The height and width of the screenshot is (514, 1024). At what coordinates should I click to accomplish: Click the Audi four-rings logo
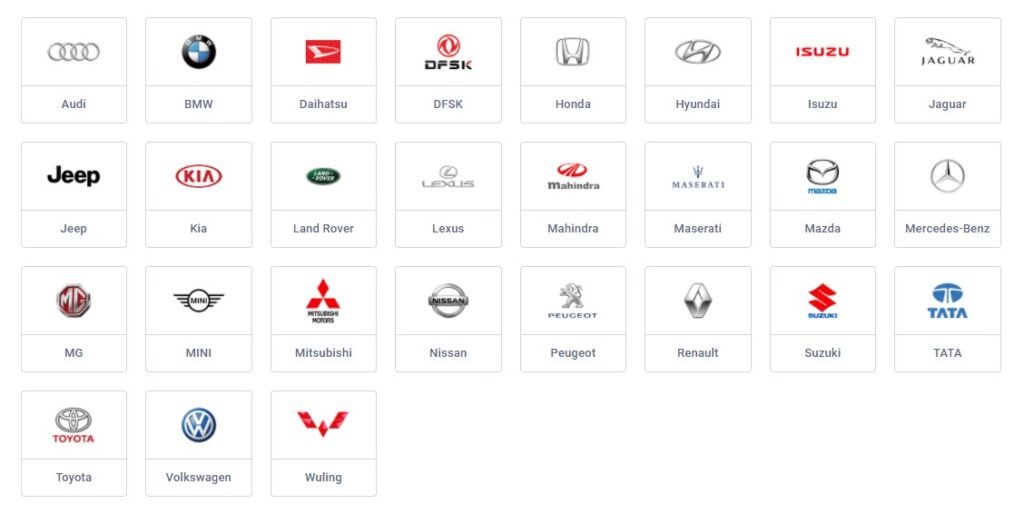(74, 52)
